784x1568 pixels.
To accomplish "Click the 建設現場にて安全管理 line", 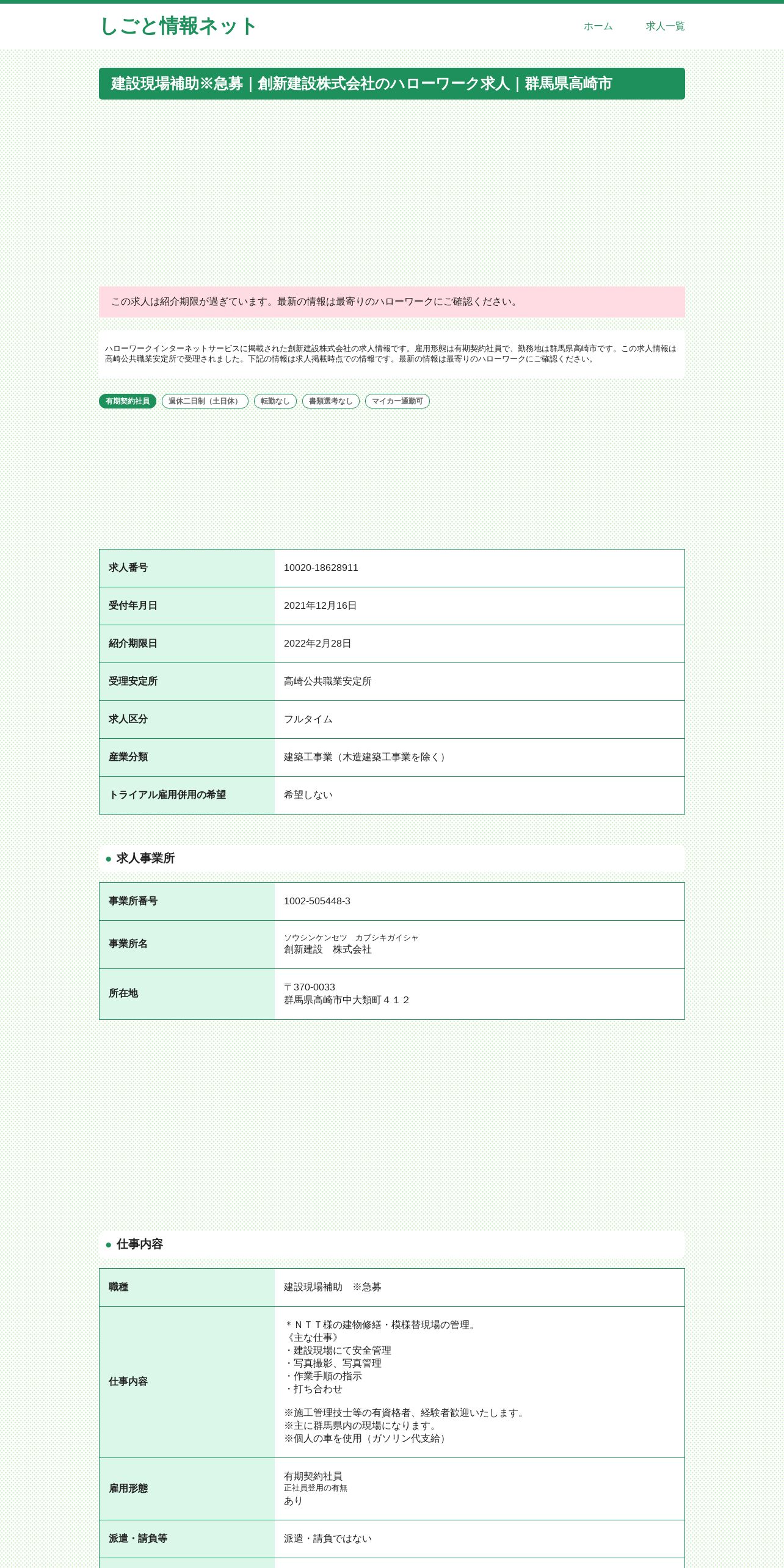I will (338, 1351).
